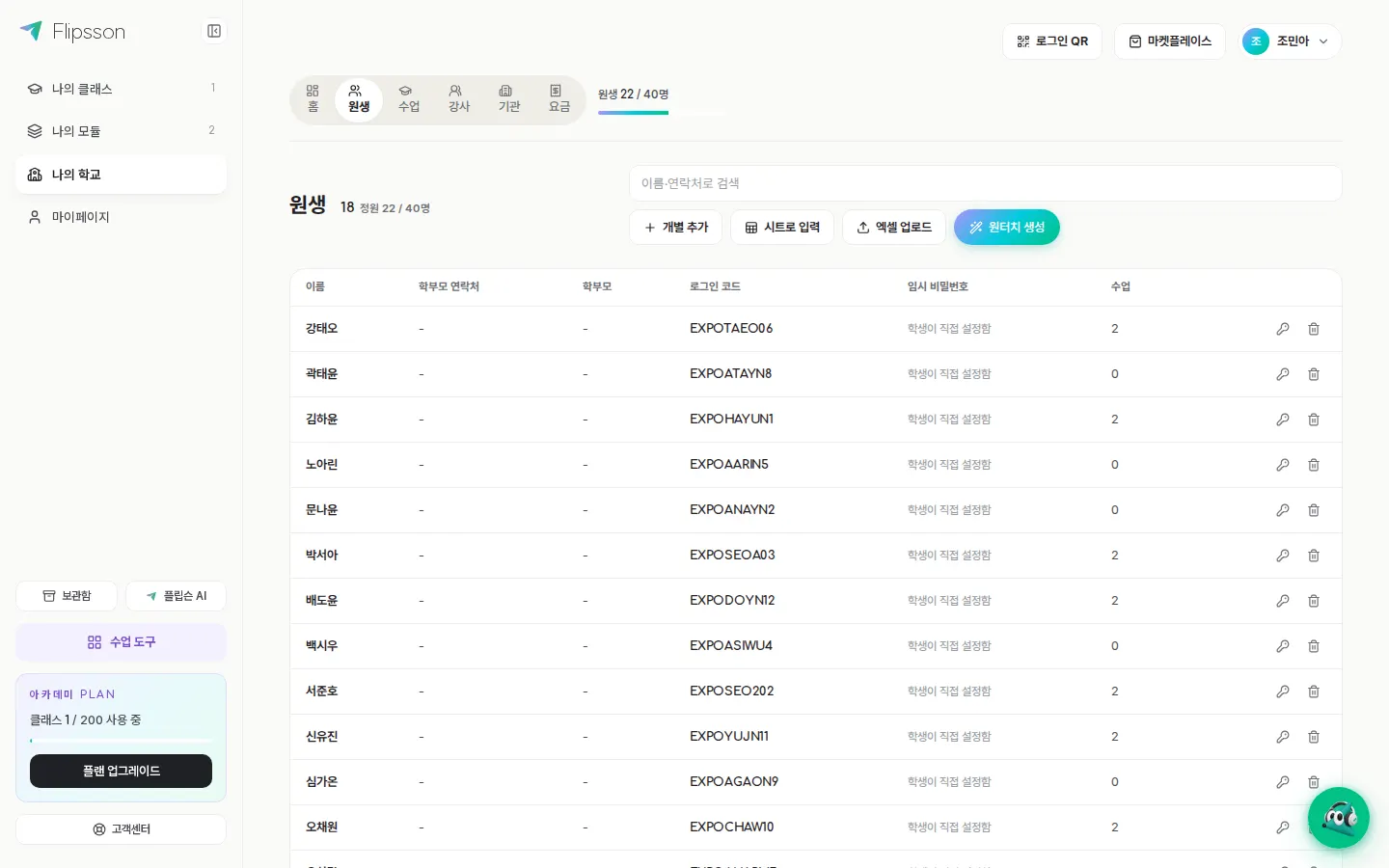
Task: Delete student 서준호 with trash icon
Action: (x=1314, y=692)
